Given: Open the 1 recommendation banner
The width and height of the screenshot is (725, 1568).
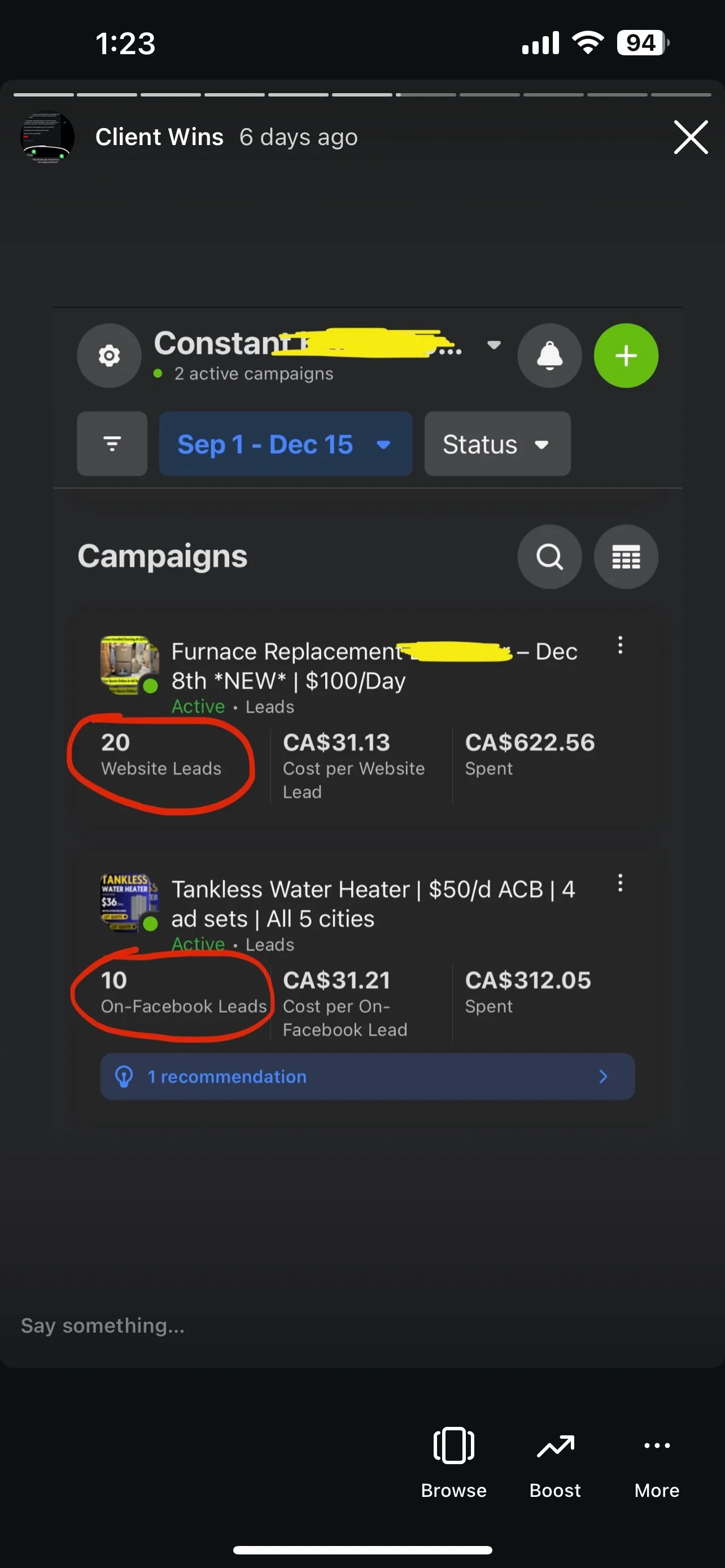Looking at the screenshot, I should (367, 1076).
